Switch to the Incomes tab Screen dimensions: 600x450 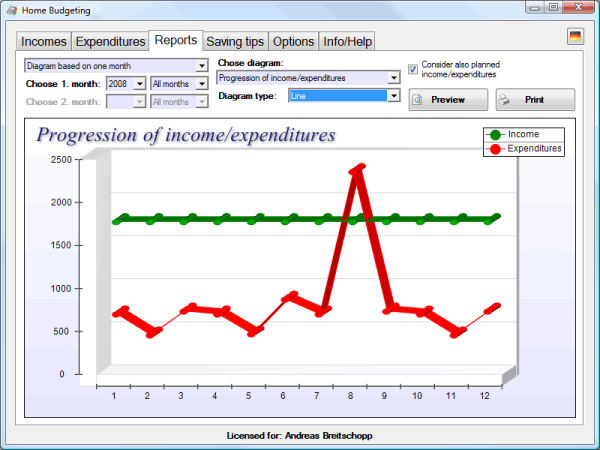pyautogui.click(x=44, y=41)
